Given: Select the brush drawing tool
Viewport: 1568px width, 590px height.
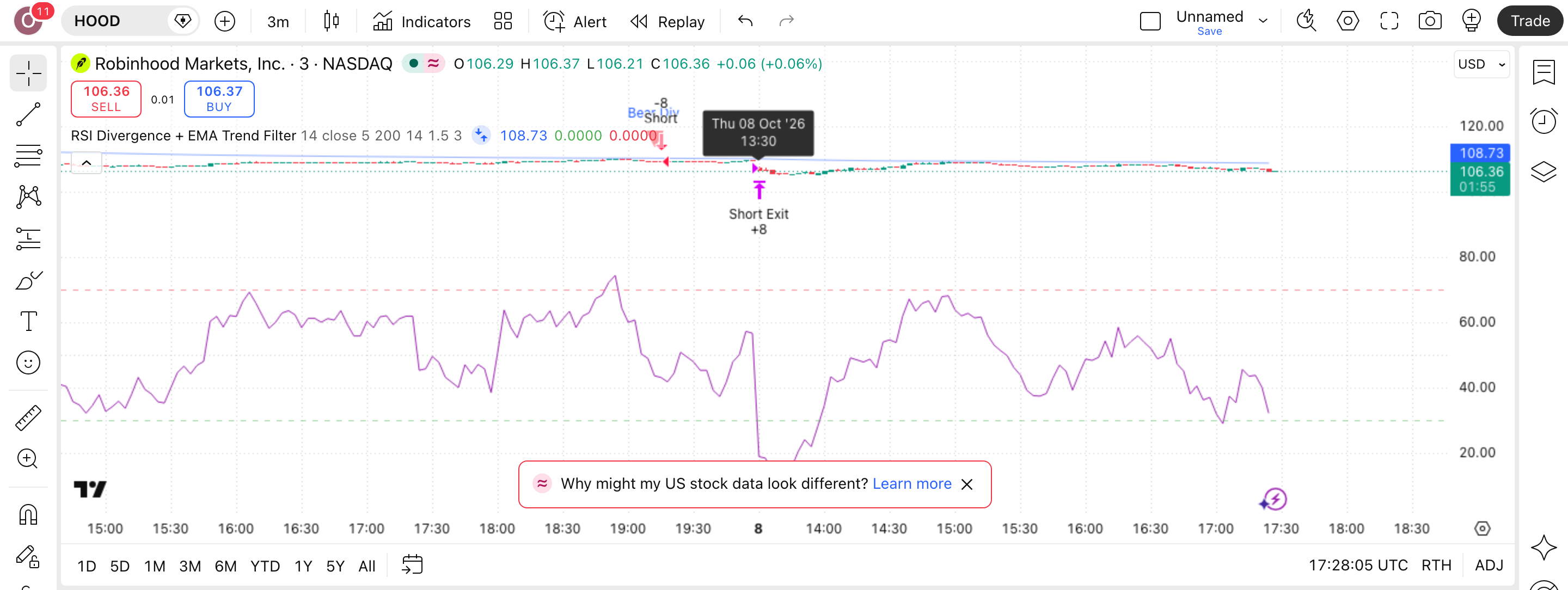Looking at the screenshot, I should tap(29, 280).
